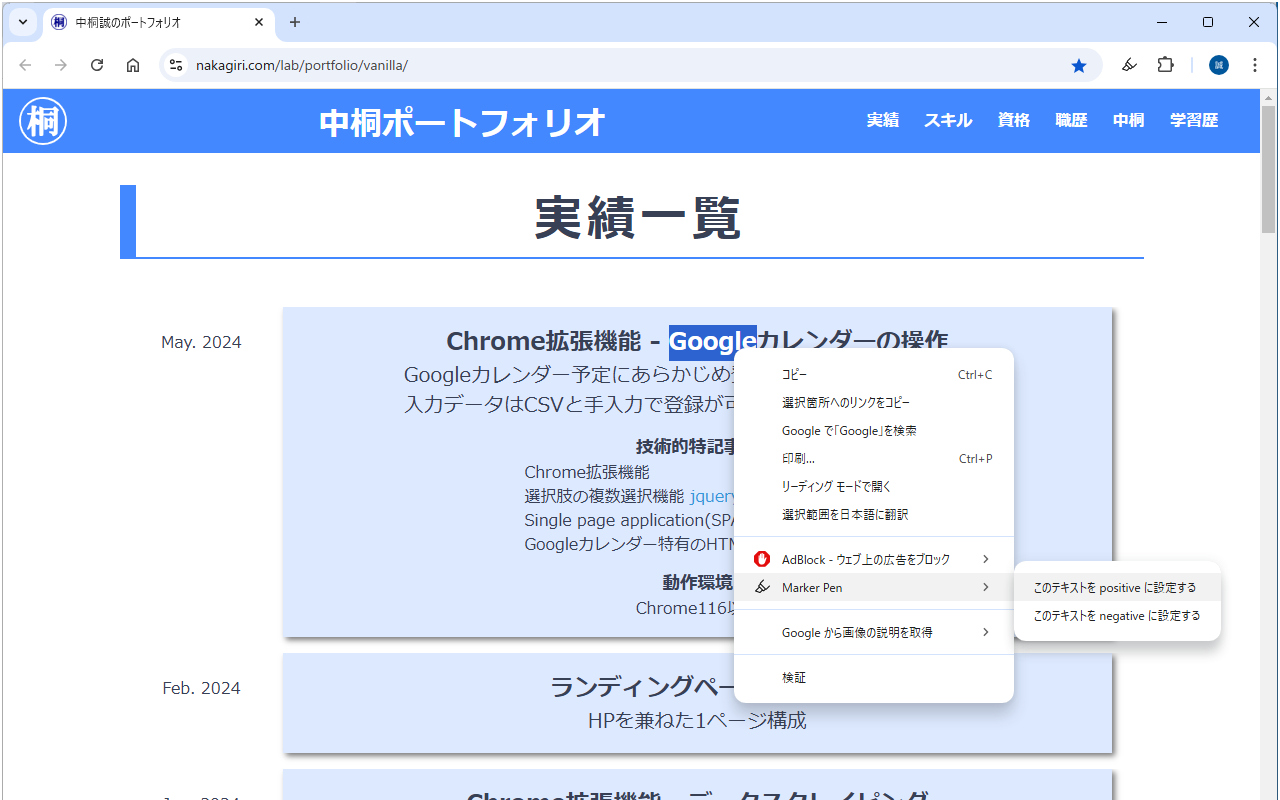This screenshot has height=800, width=1280.
Task: Click the Marker Pen icon in context menu
Action: (762, 587)
